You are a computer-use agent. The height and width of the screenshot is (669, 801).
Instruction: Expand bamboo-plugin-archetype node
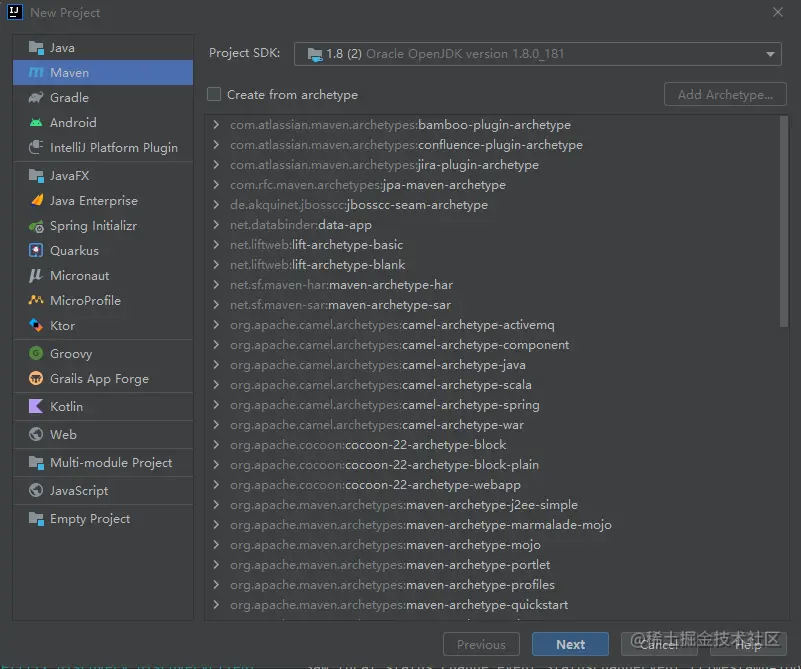coord(216,125)
